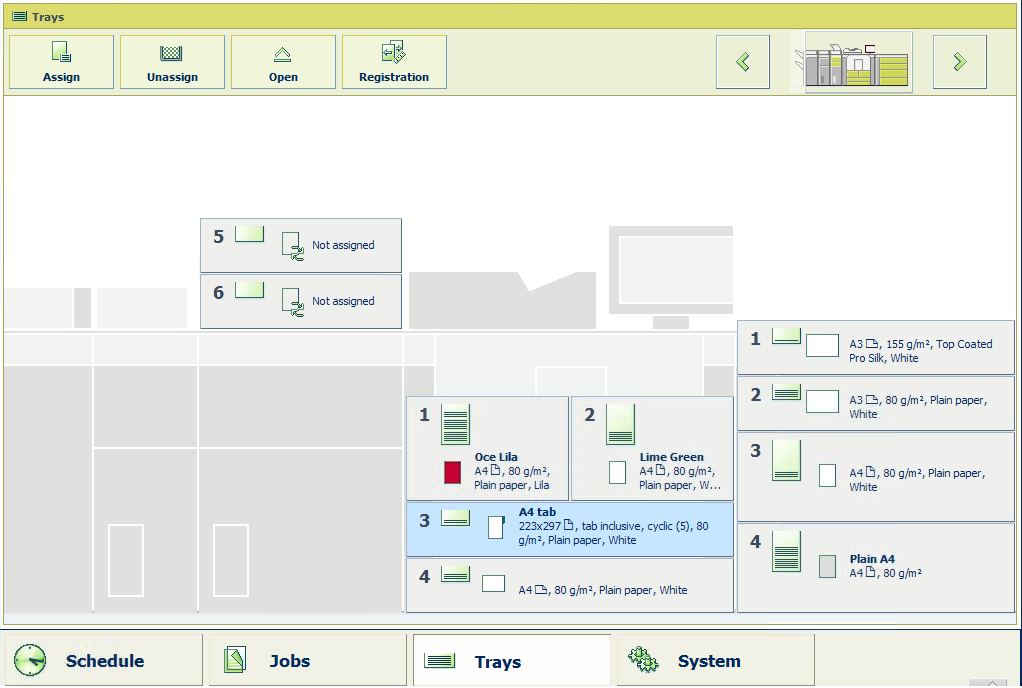Click the printer overview thumbnail

coord(859,62)
